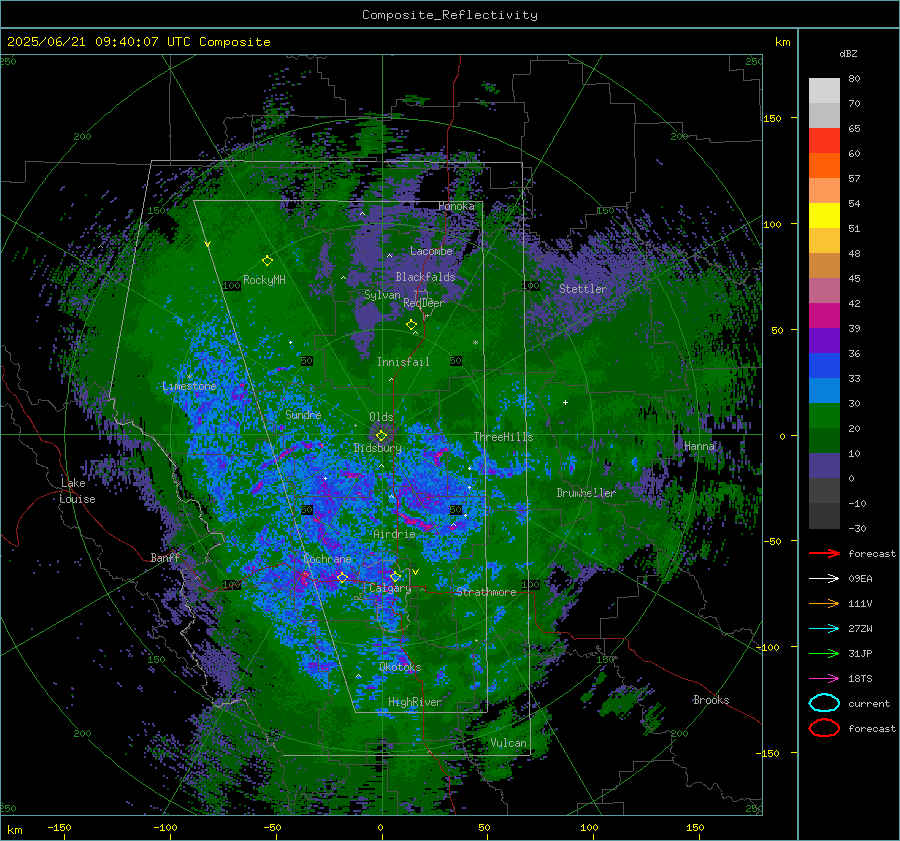Click the dBZ legend heading

(x=848, y=54)
